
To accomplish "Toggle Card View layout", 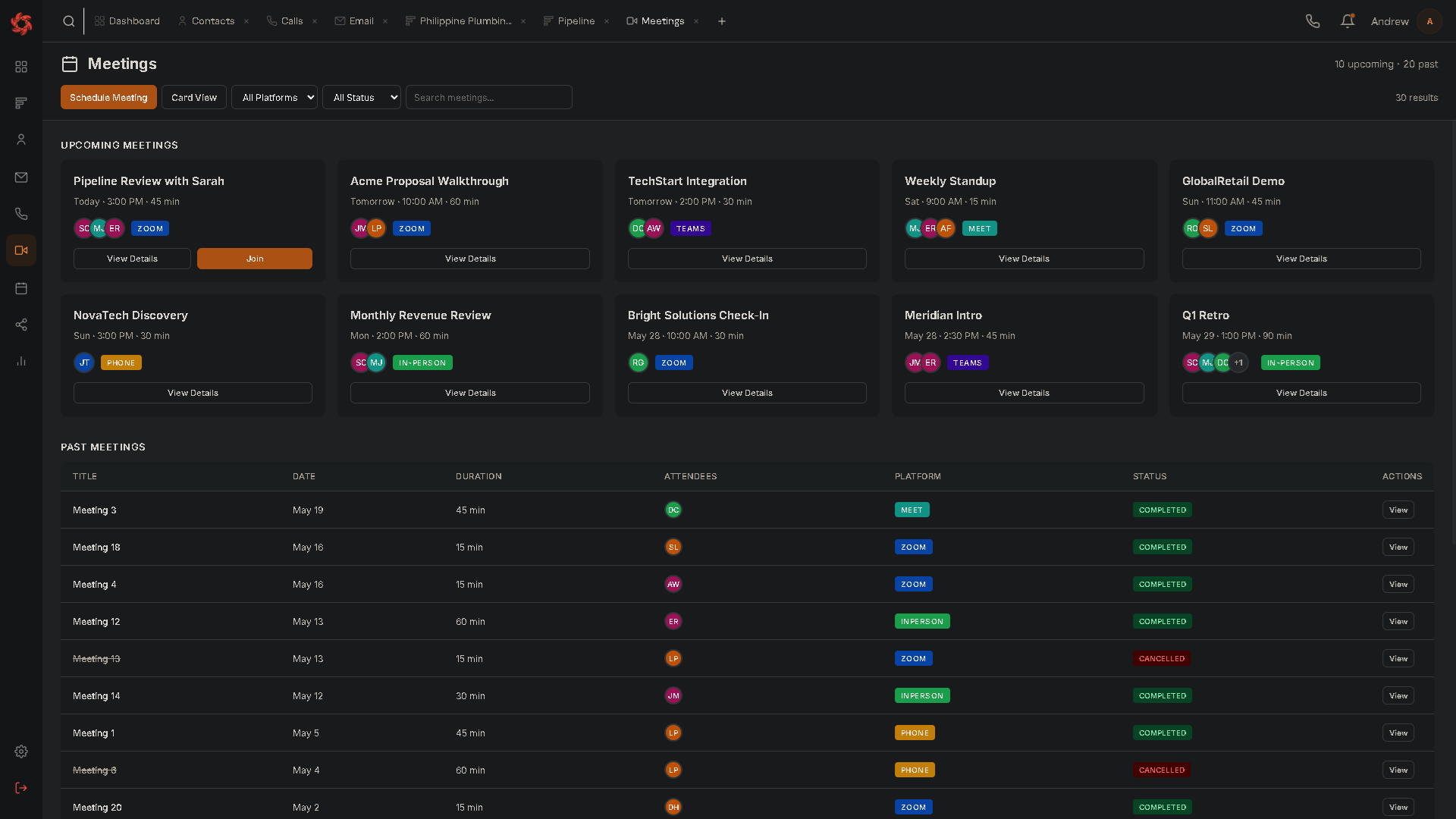I will [194, 97].
